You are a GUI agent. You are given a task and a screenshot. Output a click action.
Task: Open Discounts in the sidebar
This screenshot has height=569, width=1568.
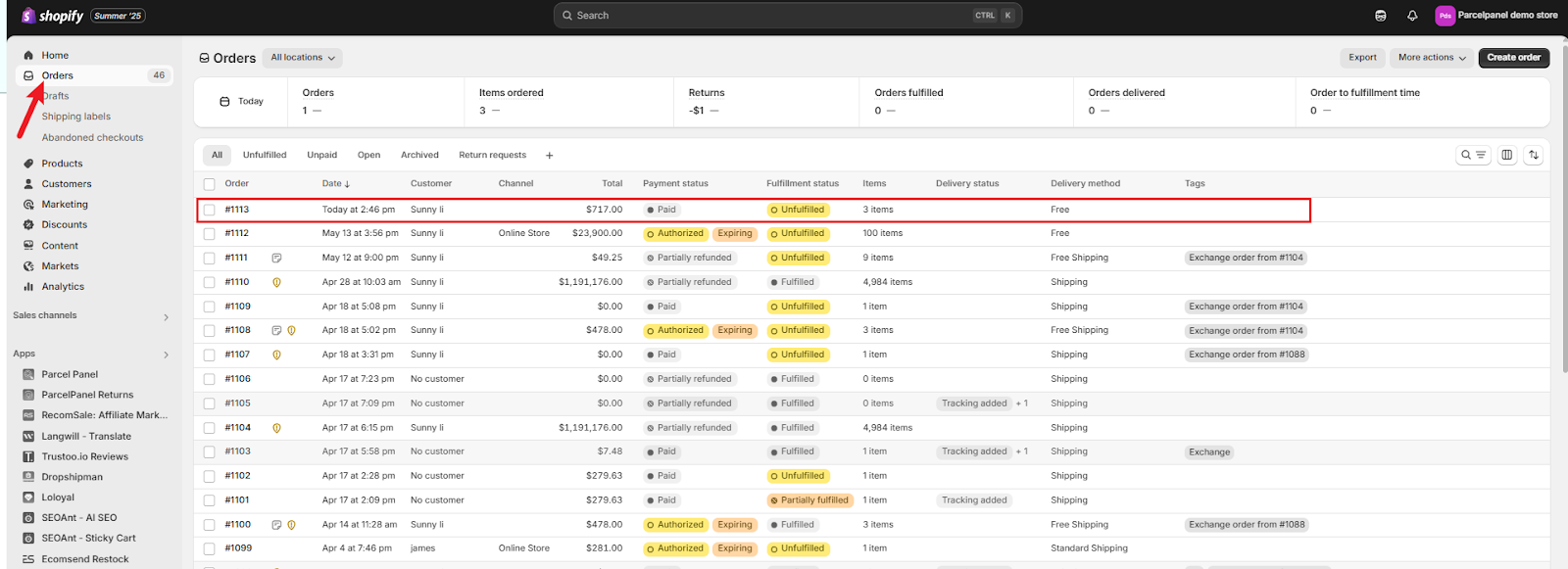65,225
